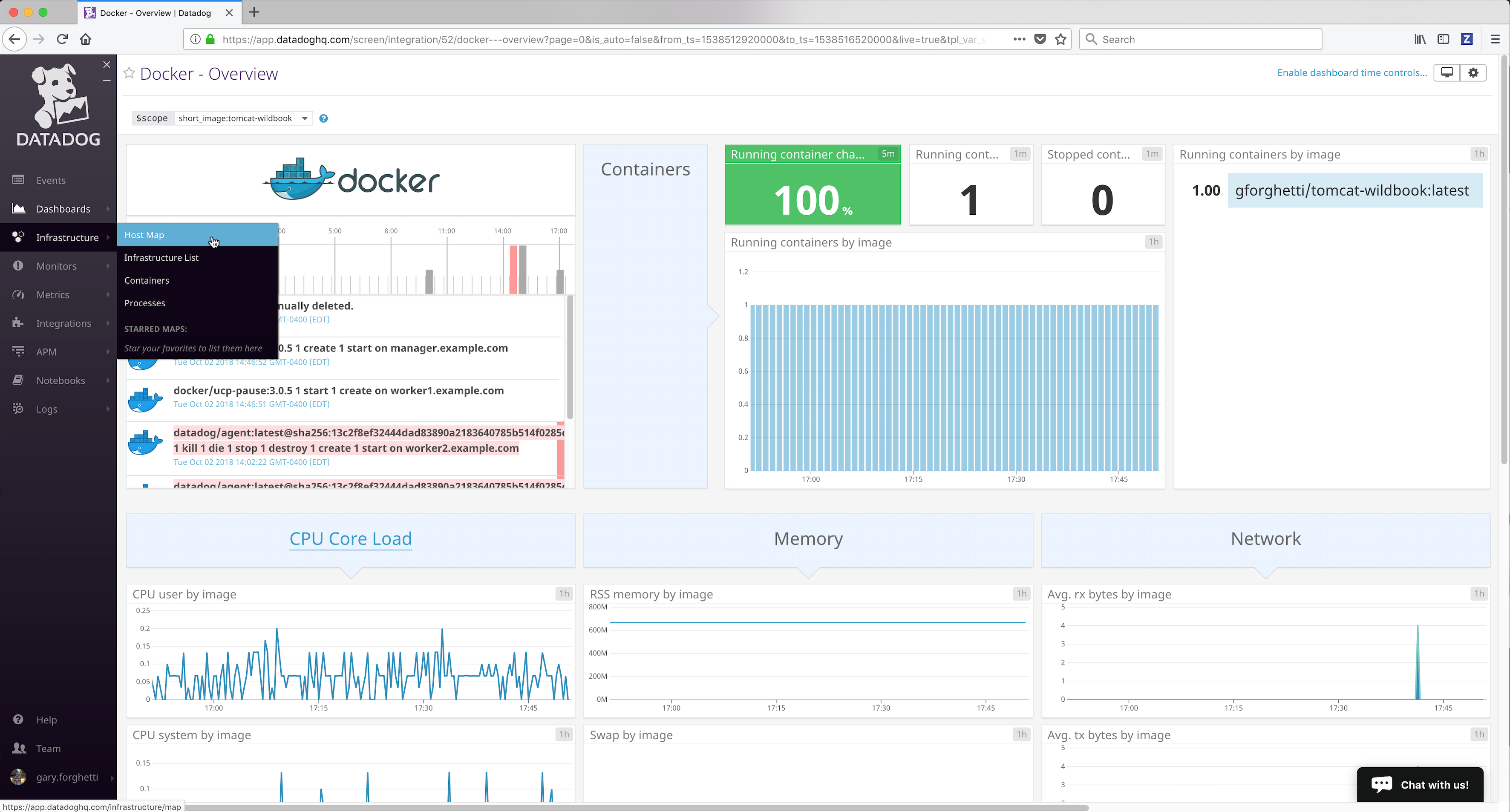This screenshot has width=1510, height=812.
Task: Open the Infrastructure sidebar menu
Action: (x=67, y=237)
